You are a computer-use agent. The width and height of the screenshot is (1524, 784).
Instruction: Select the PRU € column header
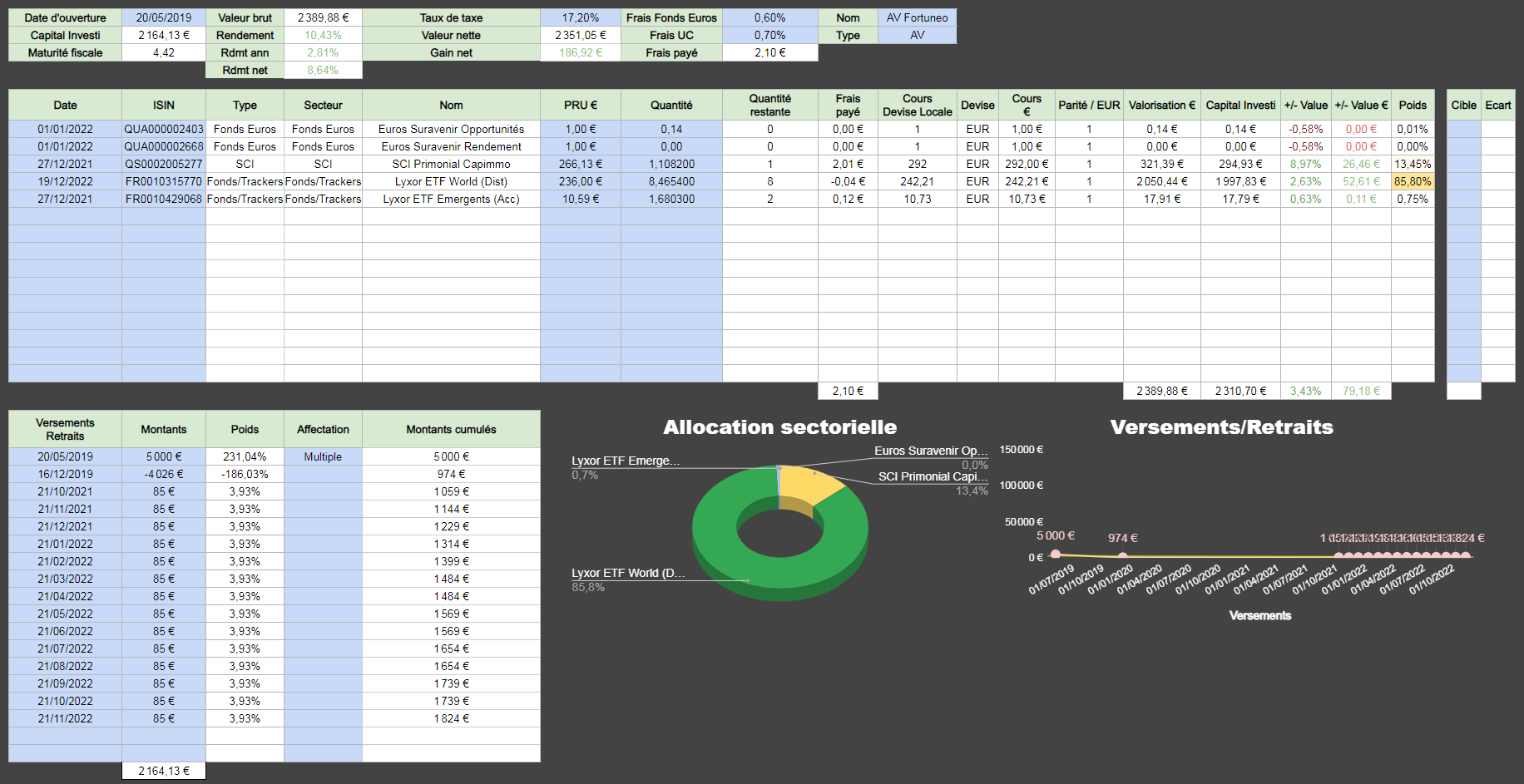(581, 105)
